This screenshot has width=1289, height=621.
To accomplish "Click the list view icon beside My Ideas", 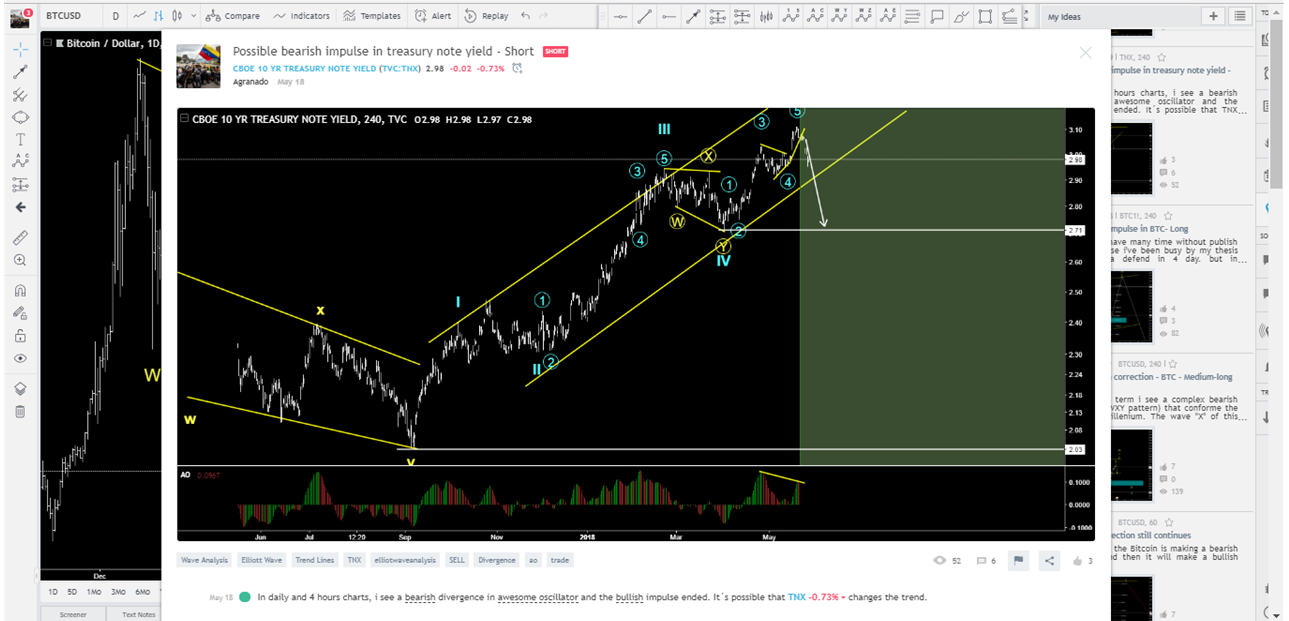I will 1239,16.
